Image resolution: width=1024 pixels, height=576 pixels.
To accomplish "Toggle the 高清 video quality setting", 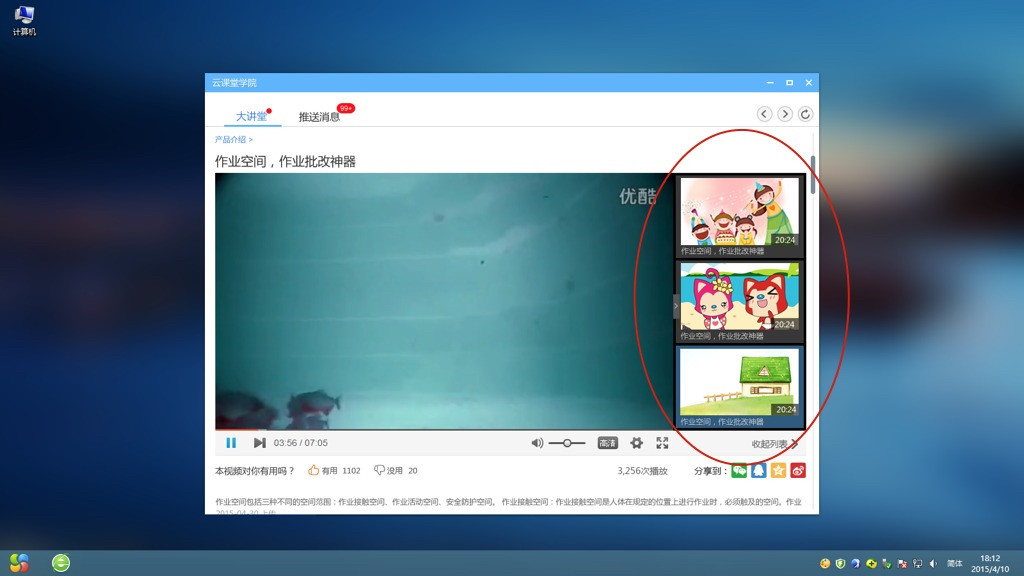I will 607,443.
